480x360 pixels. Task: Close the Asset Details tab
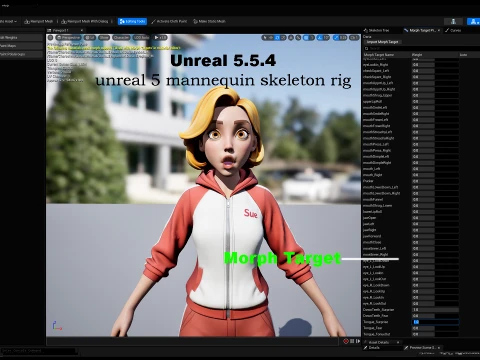point(398,342)
